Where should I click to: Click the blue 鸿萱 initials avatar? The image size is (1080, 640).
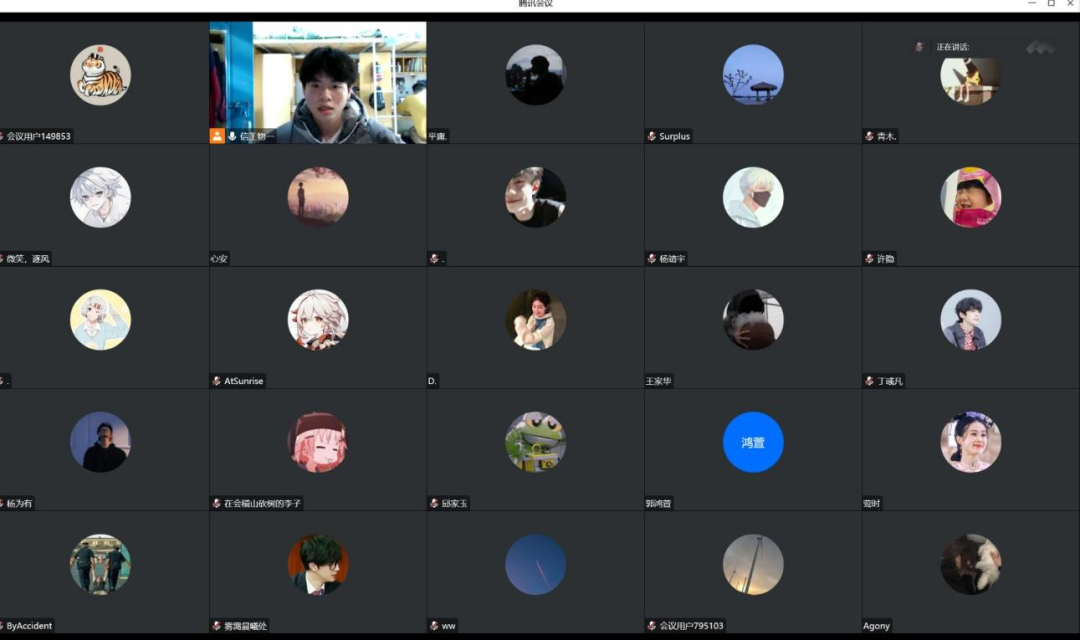click(x=752, y=442)
